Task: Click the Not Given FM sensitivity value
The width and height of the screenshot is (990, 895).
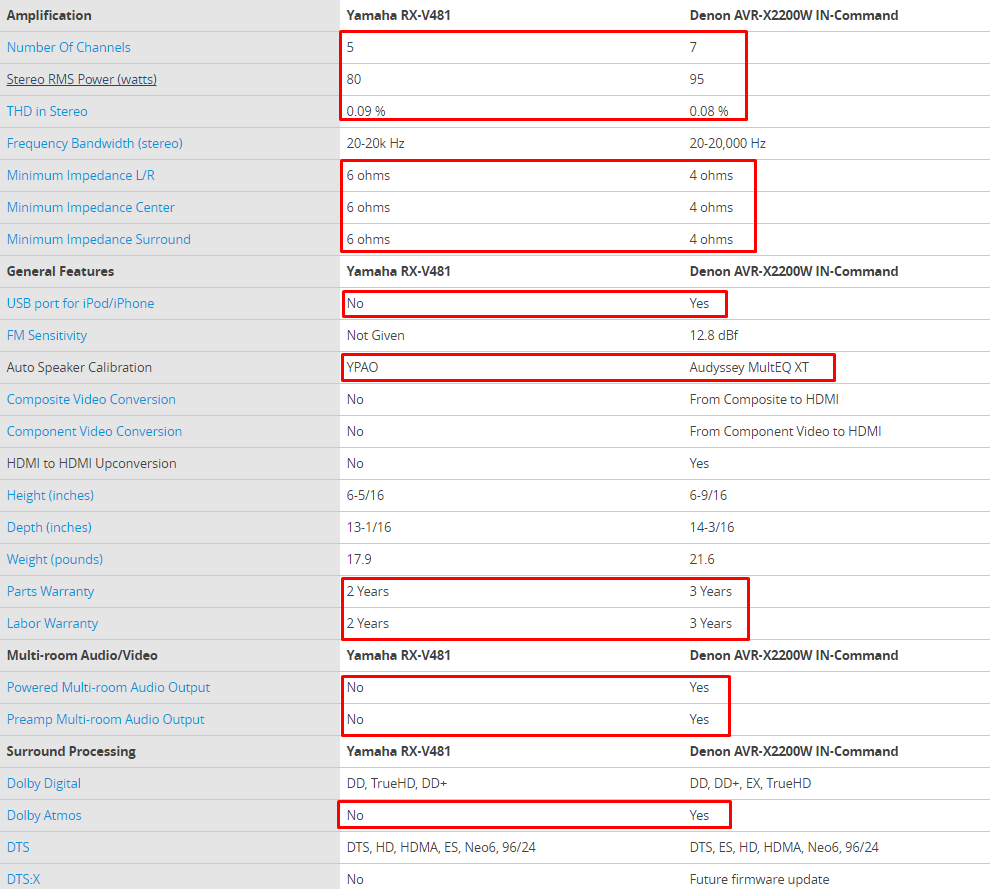Action: pyautogui.click(x=375, y=336)
